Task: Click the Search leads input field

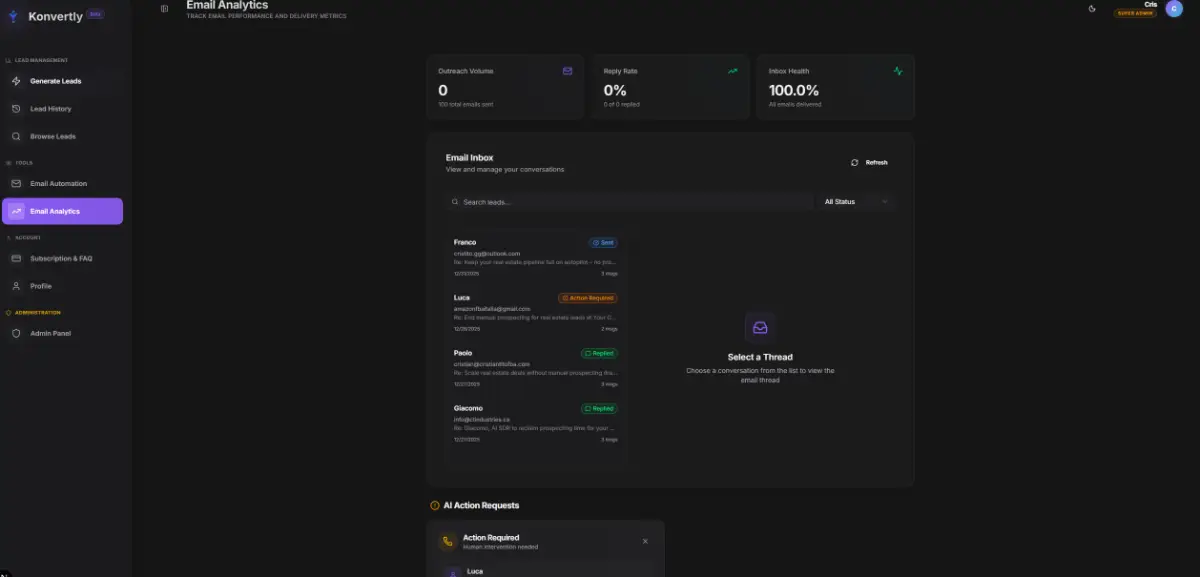Action: (x=630, y=202)
